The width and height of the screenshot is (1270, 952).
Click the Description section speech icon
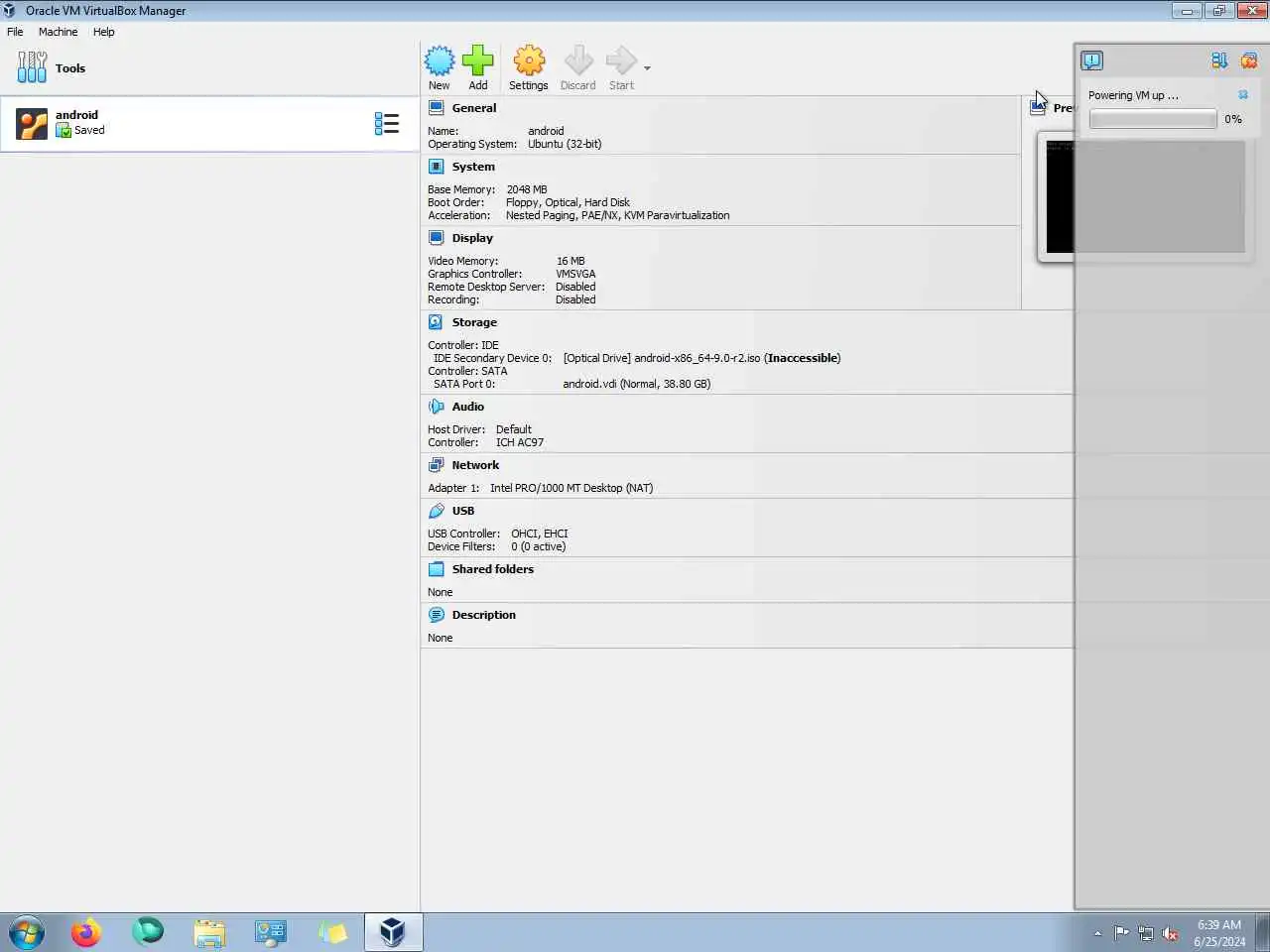pos(436,615)
